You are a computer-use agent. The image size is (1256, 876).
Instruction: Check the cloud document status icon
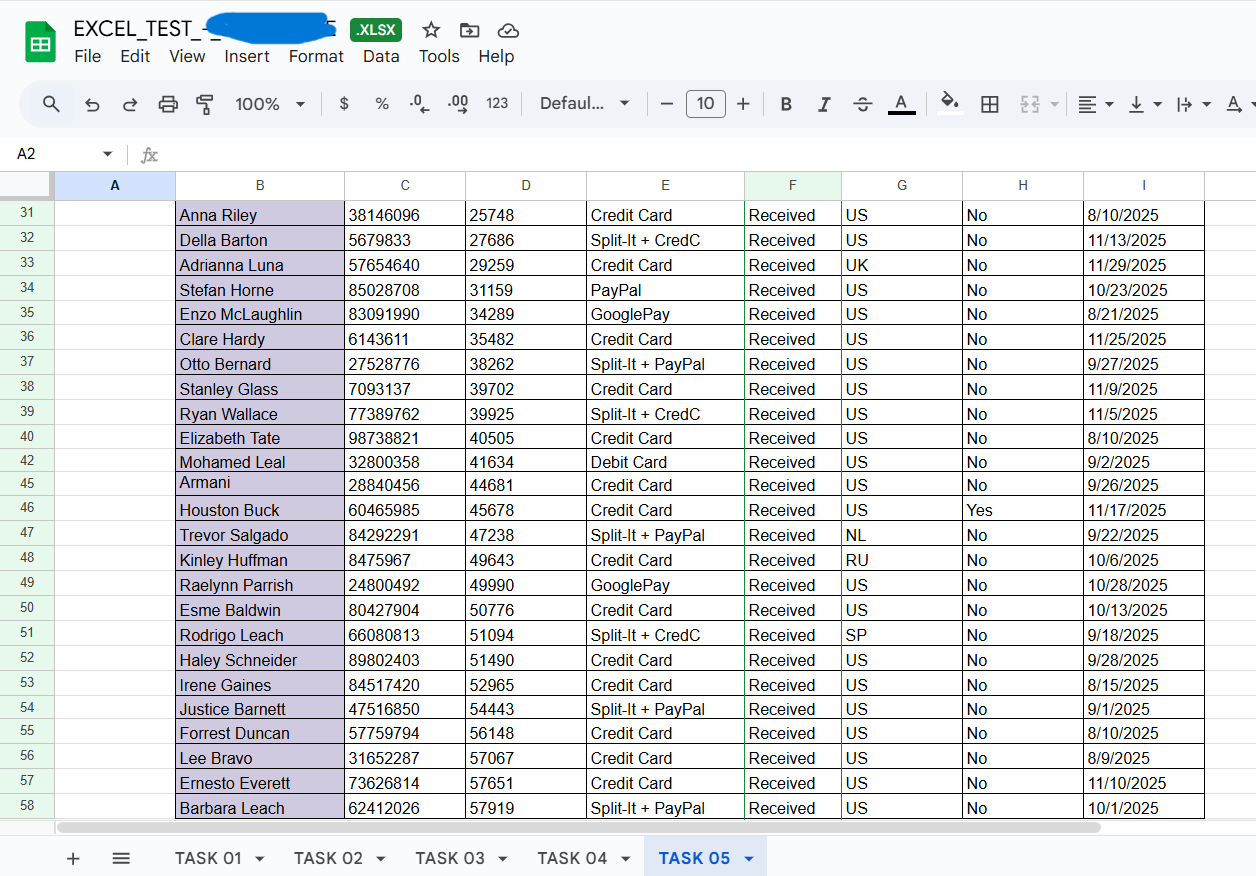(x=508, y=30)
